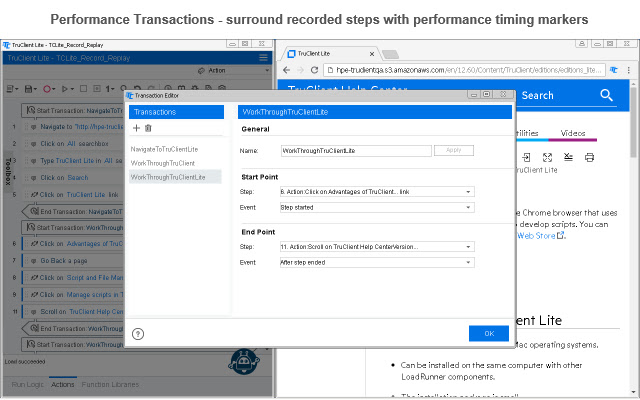Select WorkThroughTruClient transaction
Image resolution: width=640 pixels, height=400 pixels.
[162, 163]
